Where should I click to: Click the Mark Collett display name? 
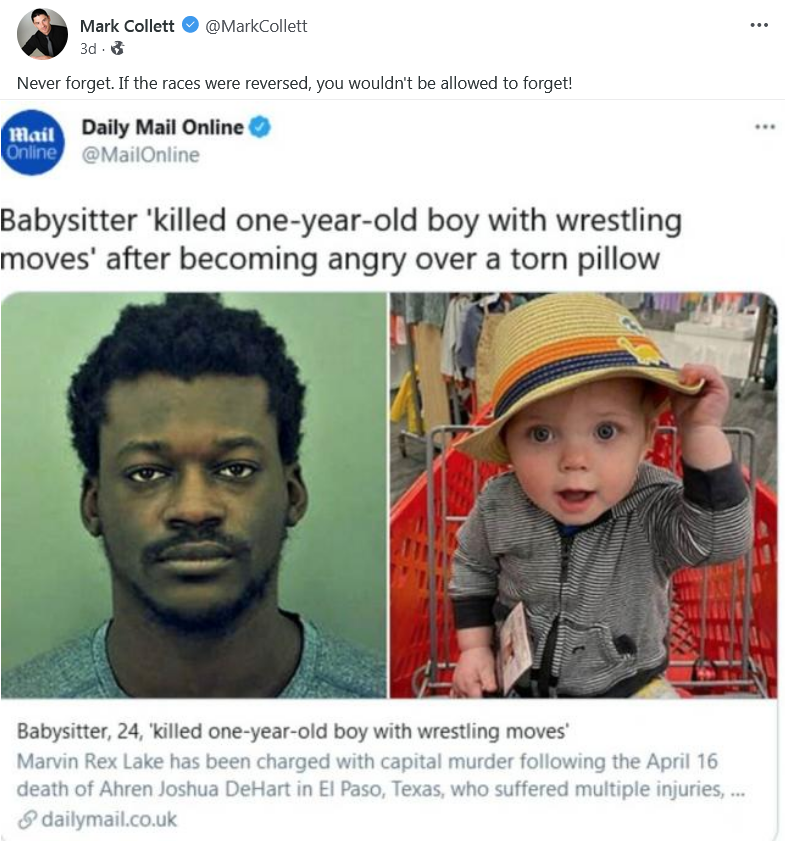coord(127,26)
